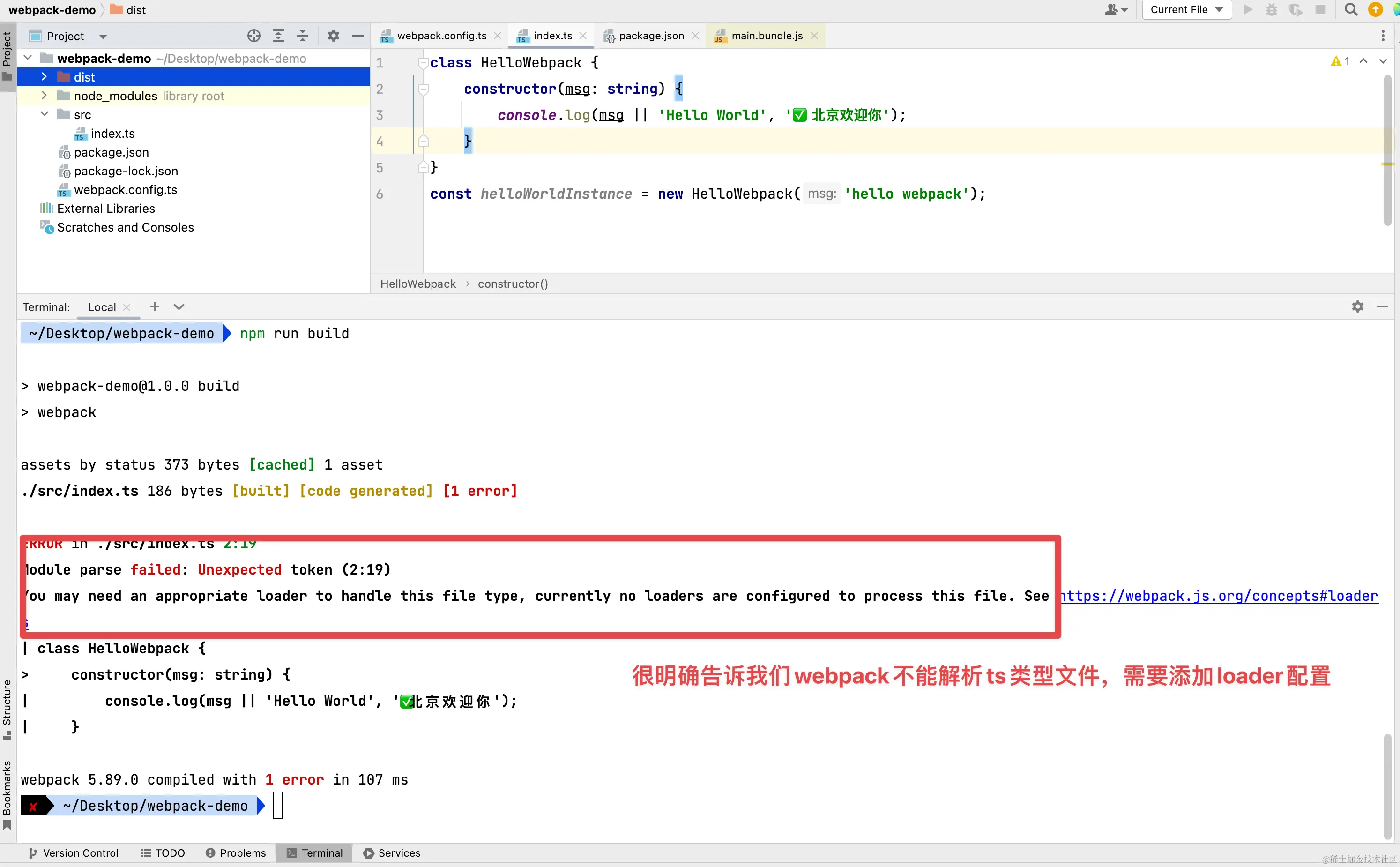Open index.ts in the project tree

pos(112,134)
